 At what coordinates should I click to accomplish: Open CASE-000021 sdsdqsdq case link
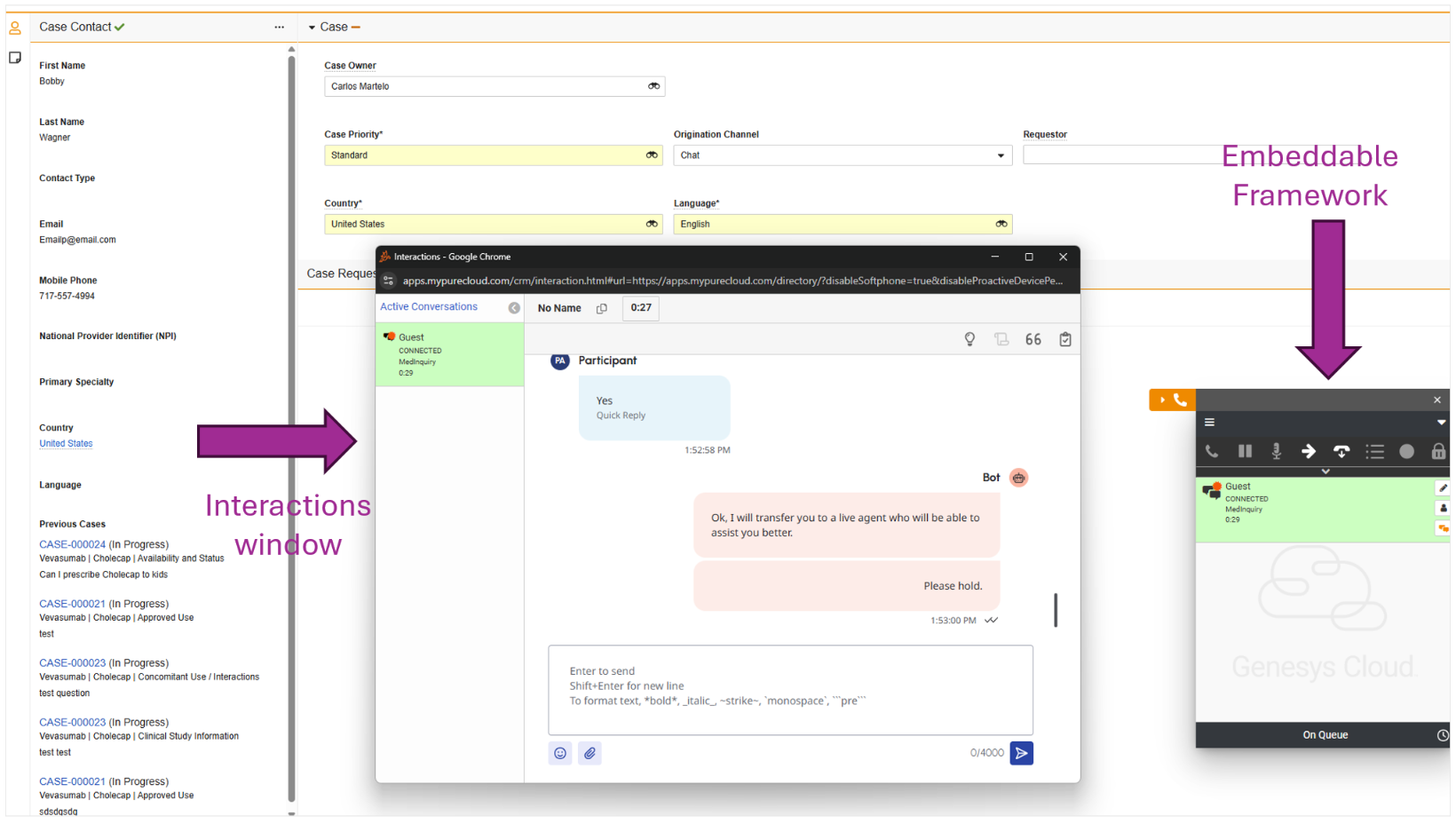coord(72,782)
